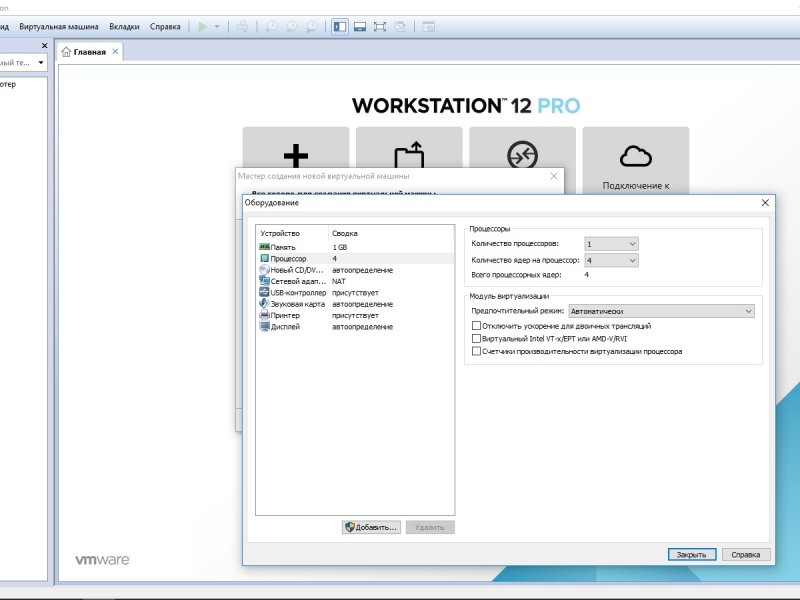
Task: Select the Дисплей device row
Action: pos(356,327)
